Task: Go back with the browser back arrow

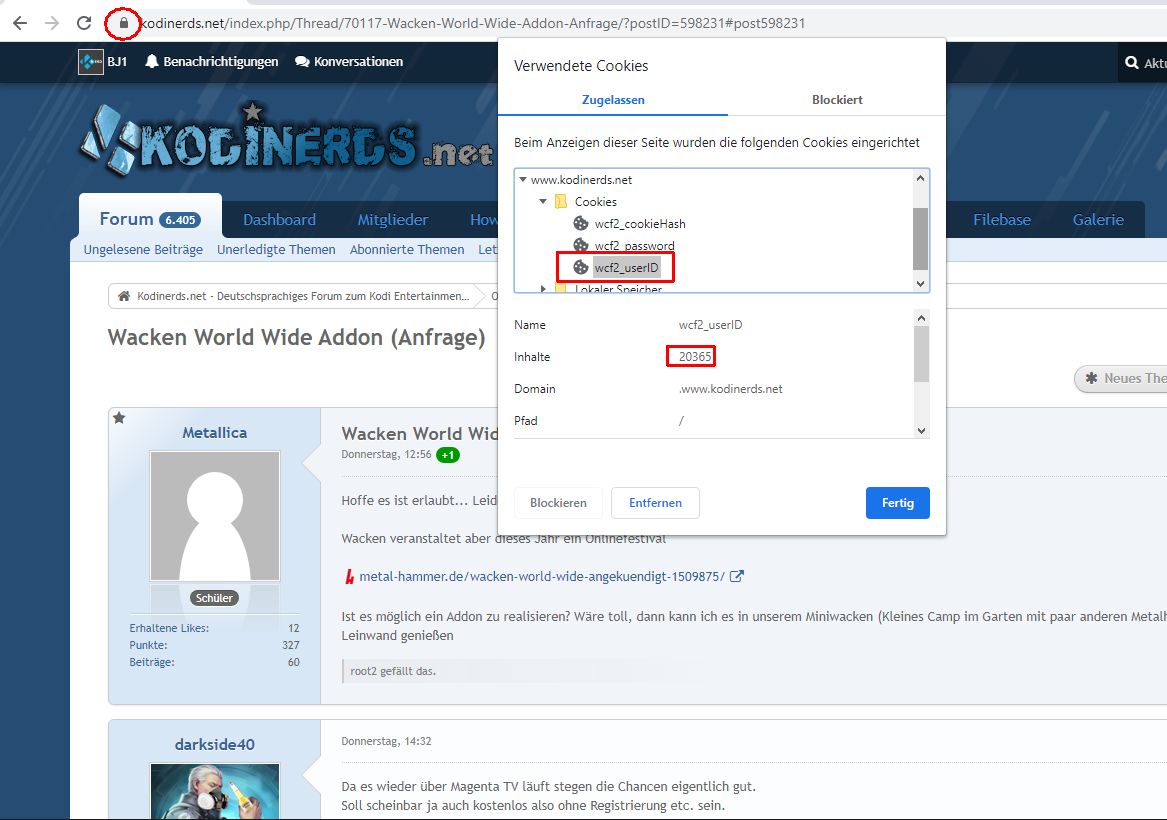Action: pyautogui.click(x=20, y=23)
